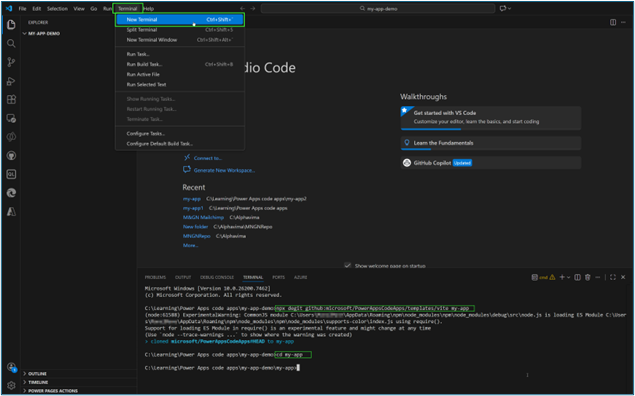Open the View menu

79,9
